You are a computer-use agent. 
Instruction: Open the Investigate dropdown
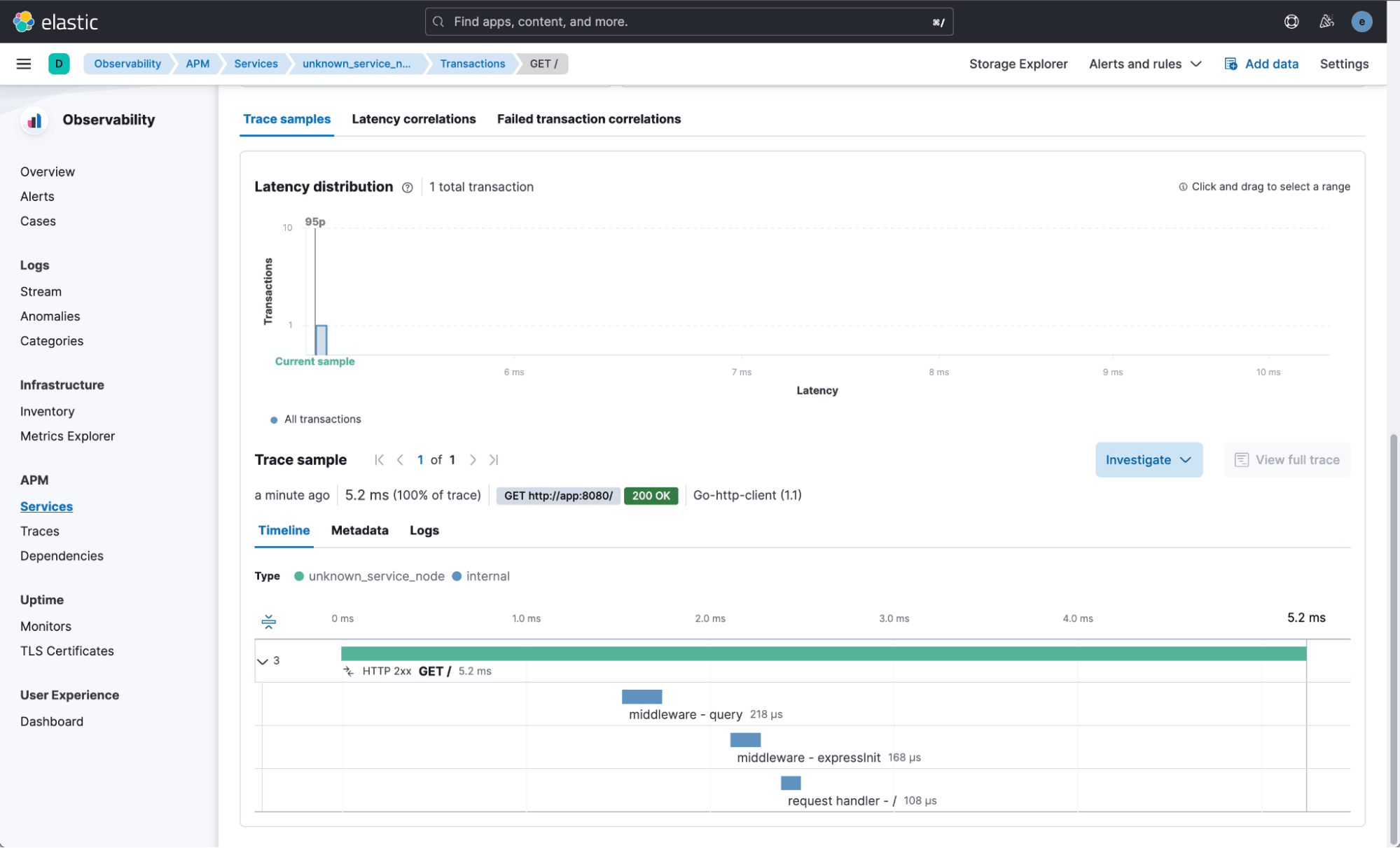coord(1148,460)
